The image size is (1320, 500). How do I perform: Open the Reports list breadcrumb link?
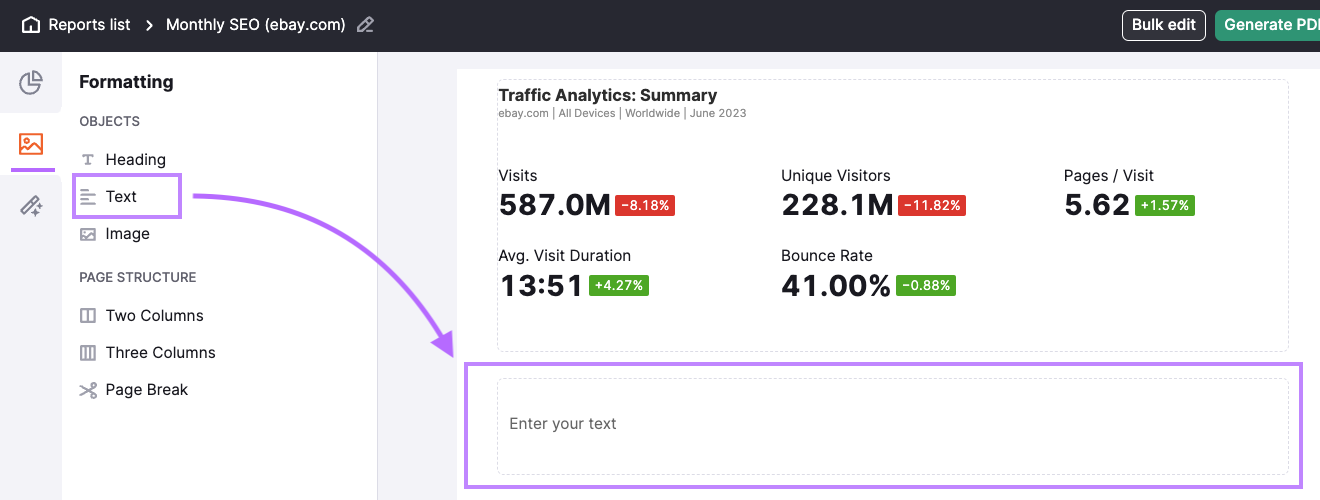[89, 25]
